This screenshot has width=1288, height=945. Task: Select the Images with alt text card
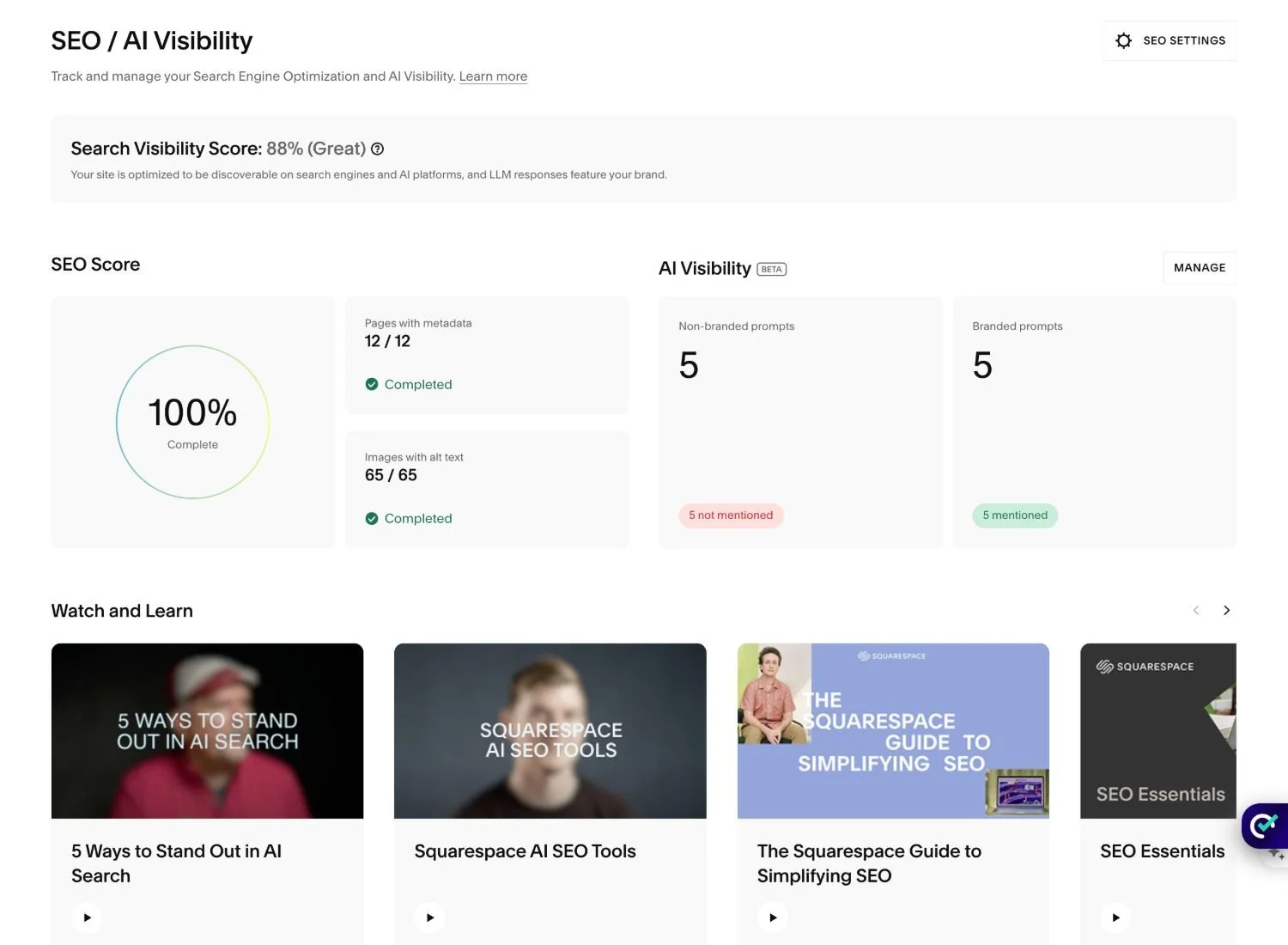point(487,490)
